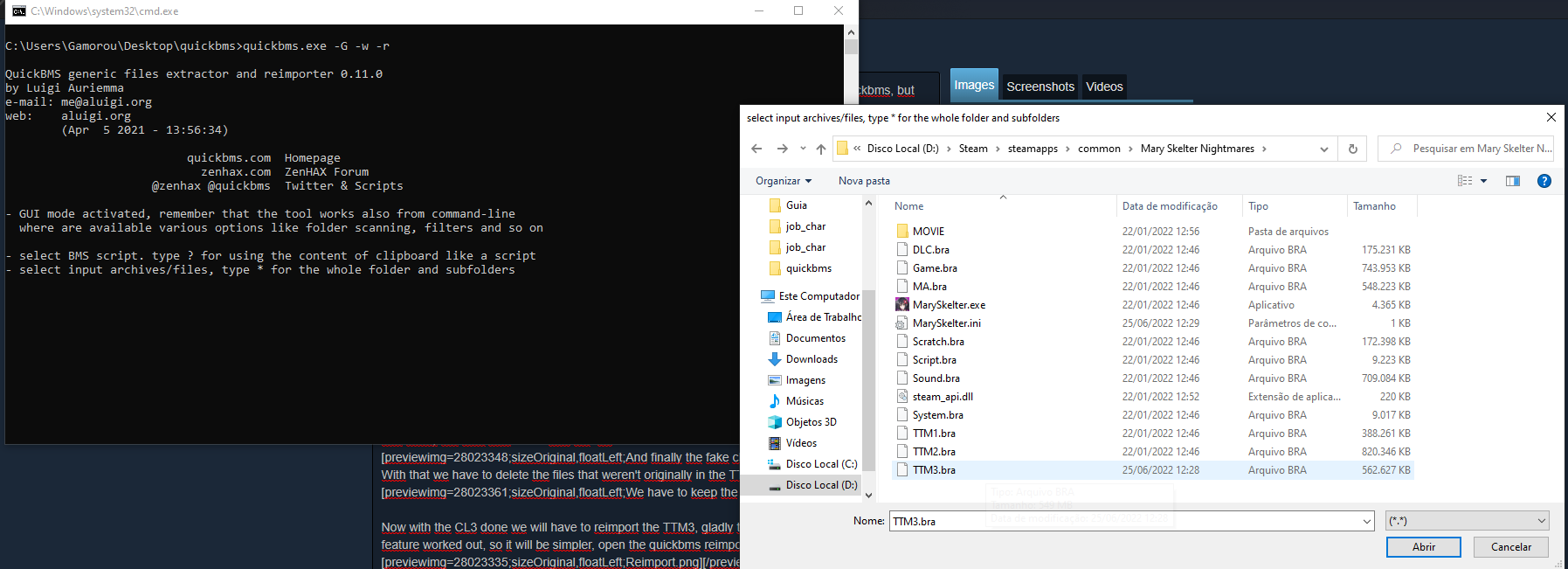This screenshot has height=569, width=1568.
Task: Open Vídeos in the navigation pane
Action: point(801,443)
